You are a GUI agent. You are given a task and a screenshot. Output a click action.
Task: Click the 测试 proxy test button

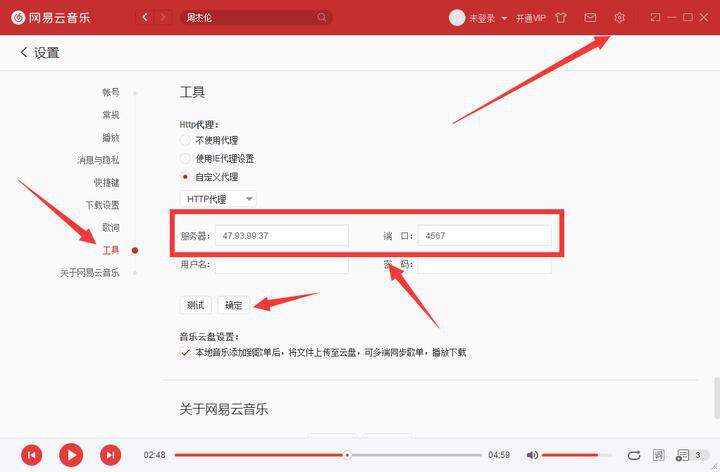pos(196,305)
